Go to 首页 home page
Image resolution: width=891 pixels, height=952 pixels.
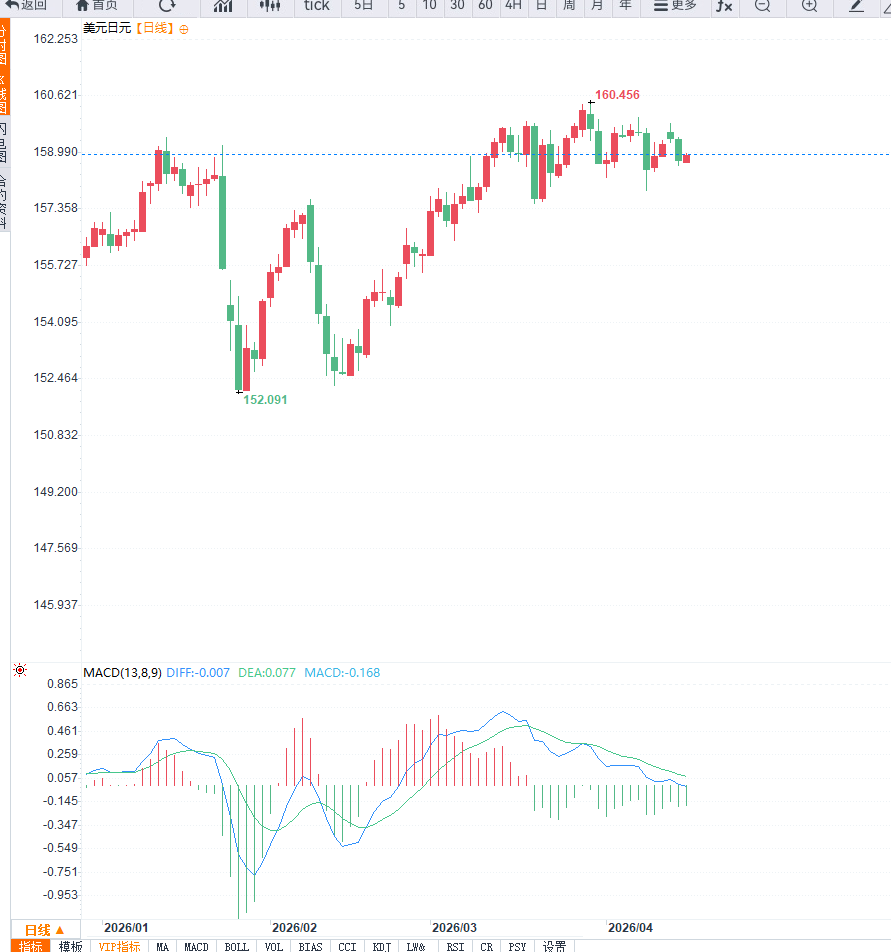point(97,5)
